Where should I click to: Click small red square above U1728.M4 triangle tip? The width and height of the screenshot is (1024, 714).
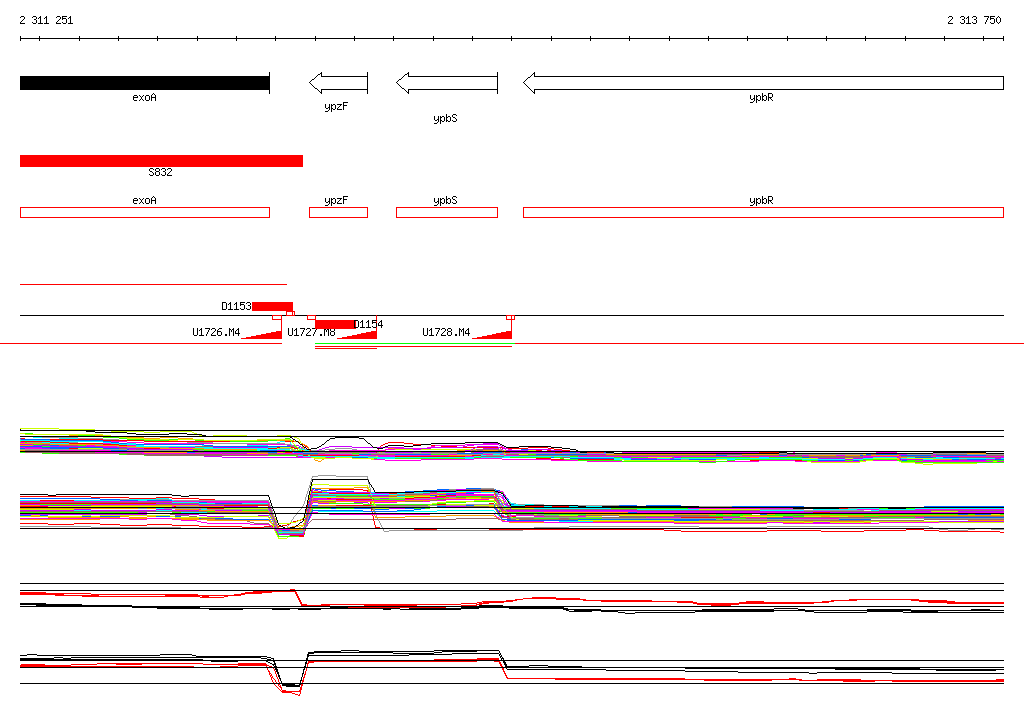[x=511, y=317]
